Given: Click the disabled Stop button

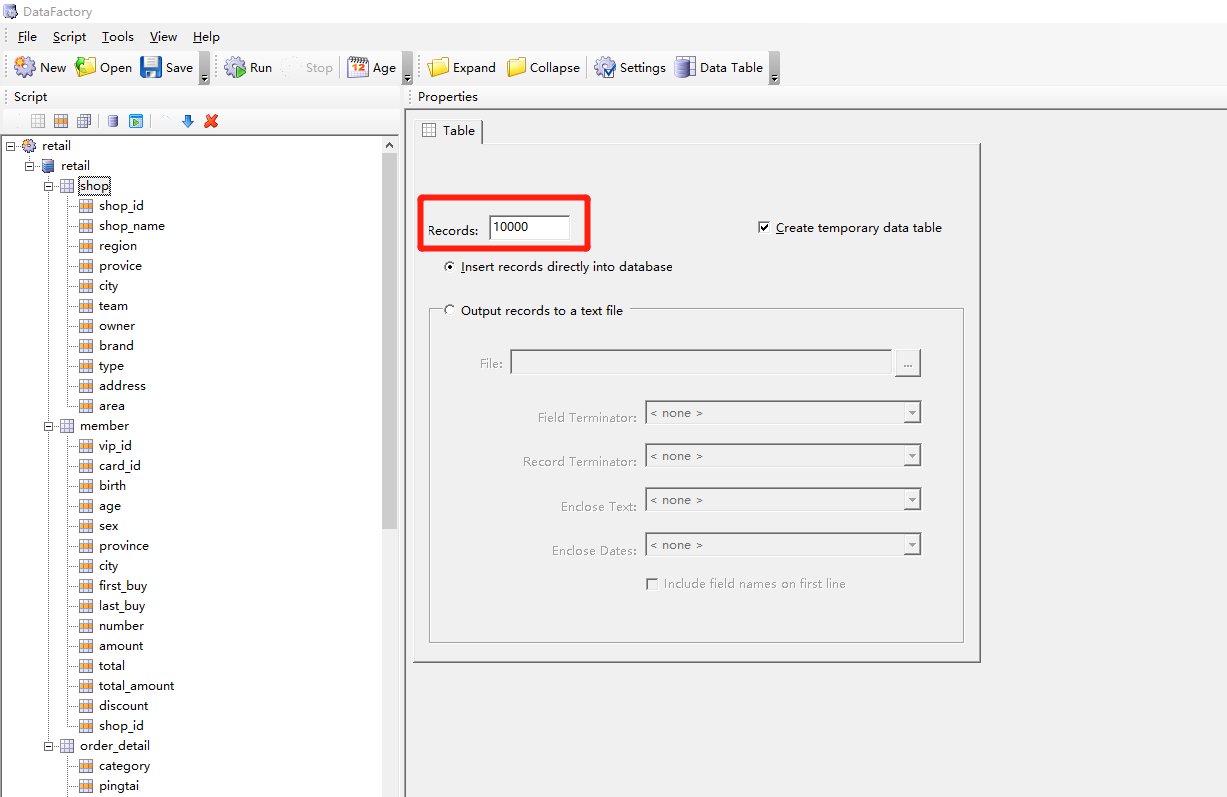Looking at the screenshot, I should coord(307,68).
